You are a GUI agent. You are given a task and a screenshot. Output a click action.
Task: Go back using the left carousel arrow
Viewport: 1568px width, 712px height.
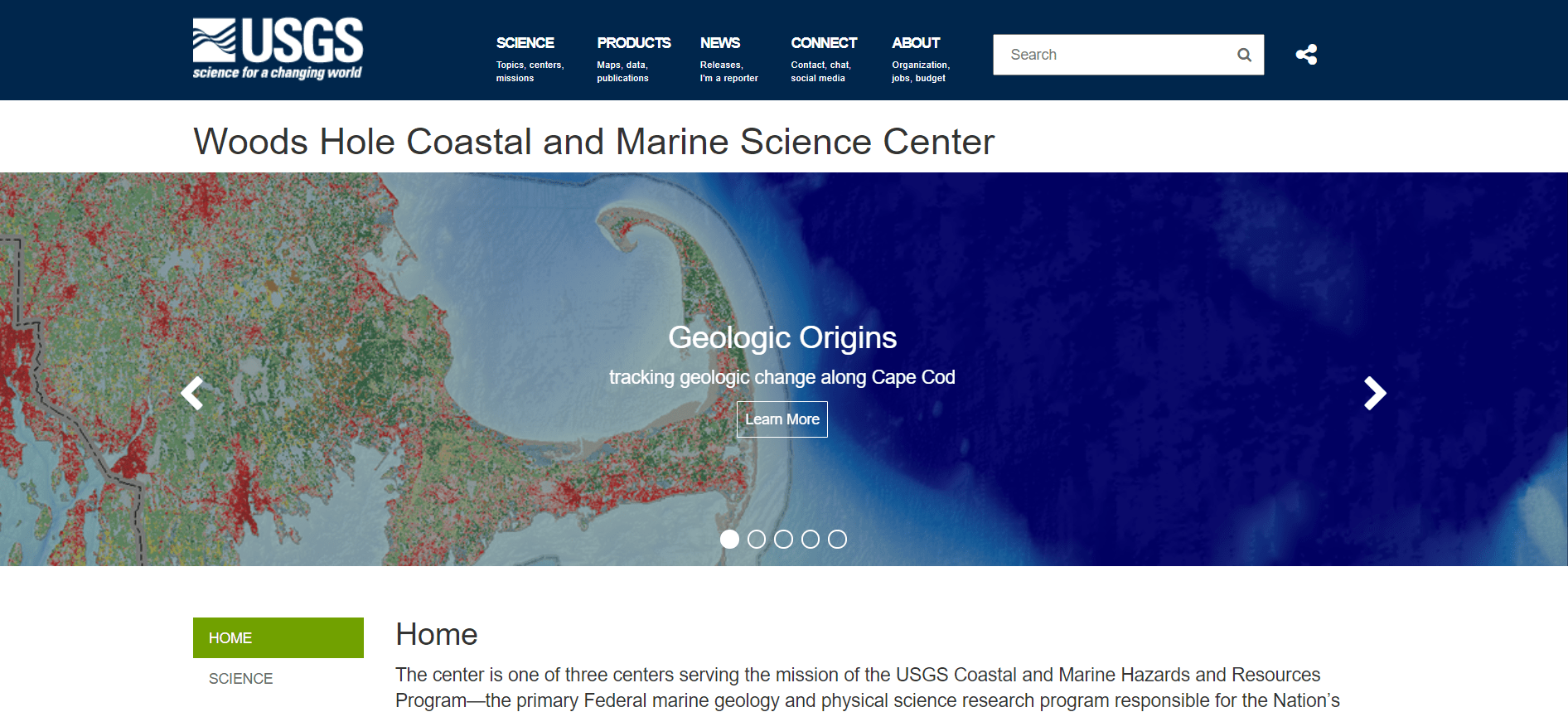coord(192,393)
